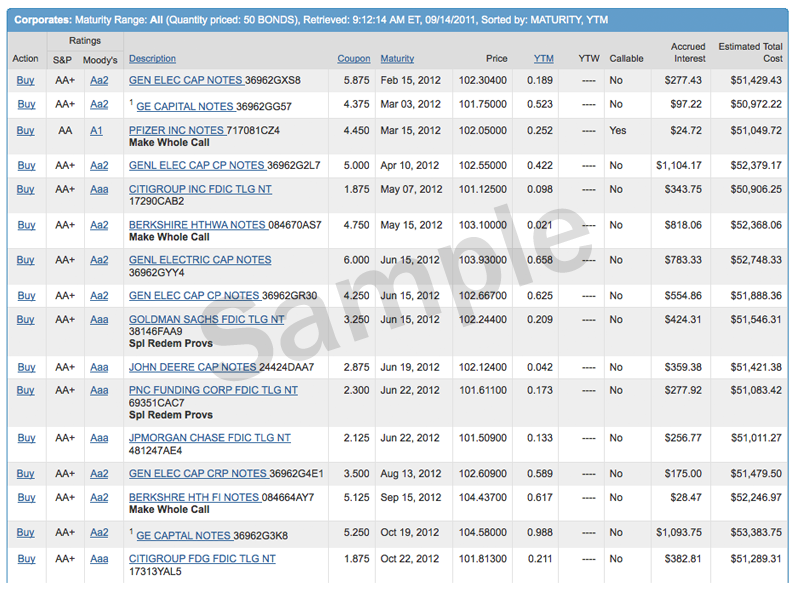
Task: Open GENL ELEC CAP CP NOTES description link
Action: 197,165
